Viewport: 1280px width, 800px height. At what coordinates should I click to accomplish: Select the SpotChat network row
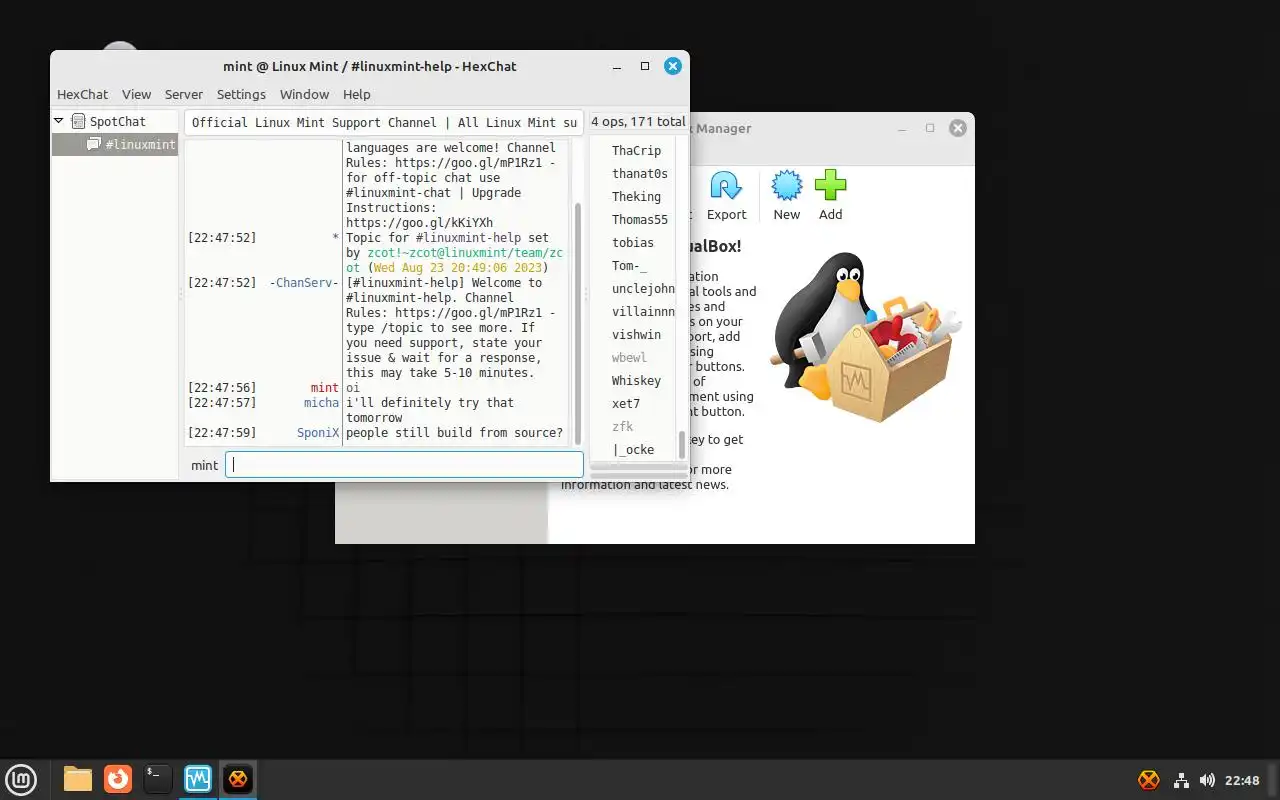pyautogui.click(x=114, y=121)
